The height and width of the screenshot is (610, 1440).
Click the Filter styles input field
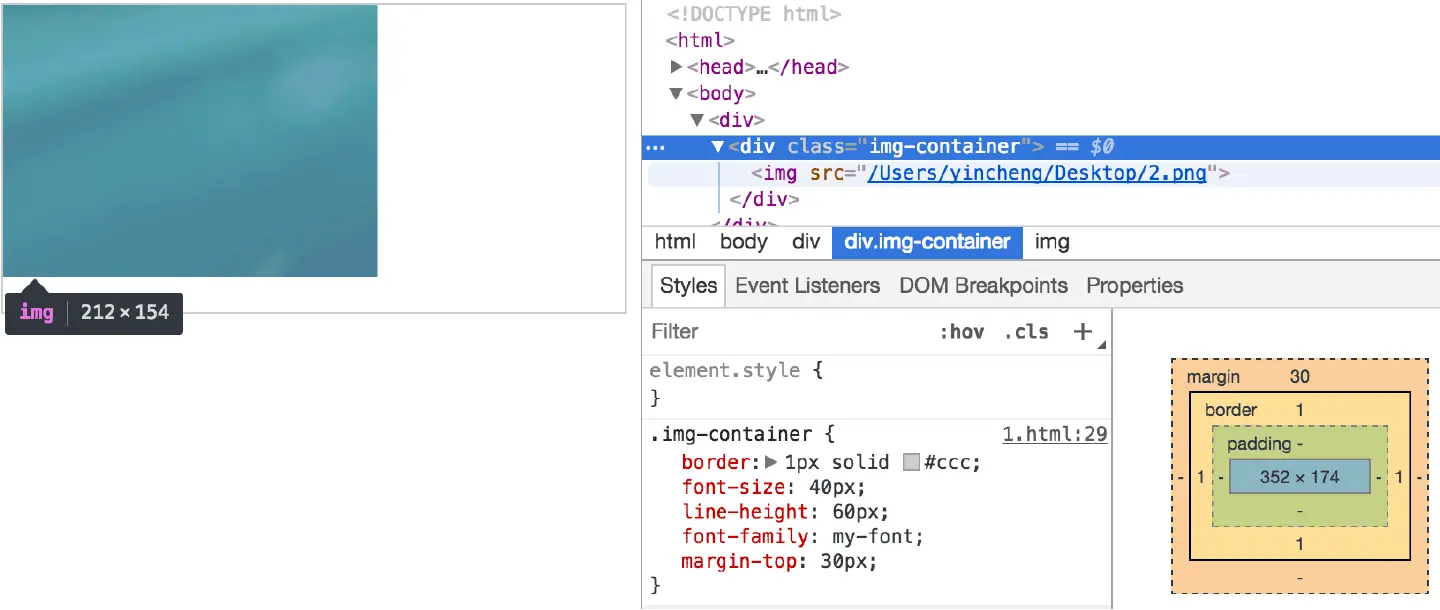(785, 332)
